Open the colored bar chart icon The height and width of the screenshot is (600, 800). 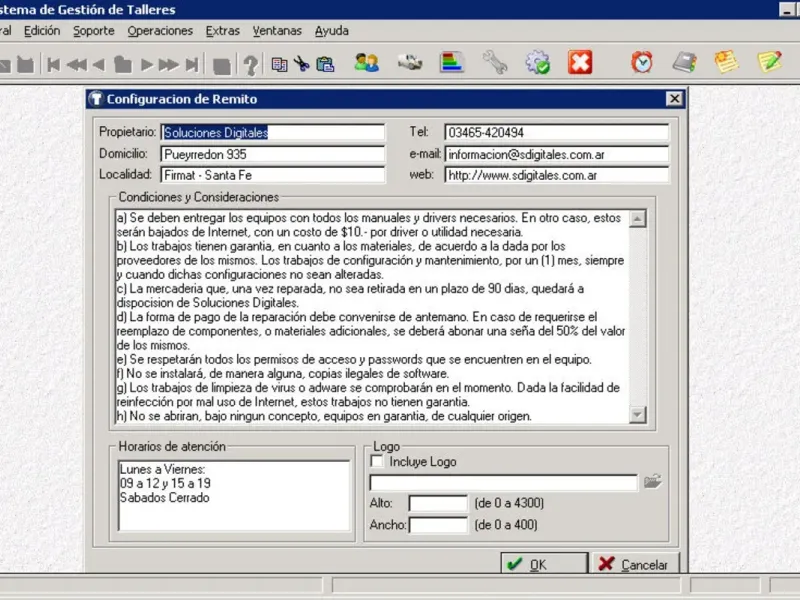pos(452,63)
